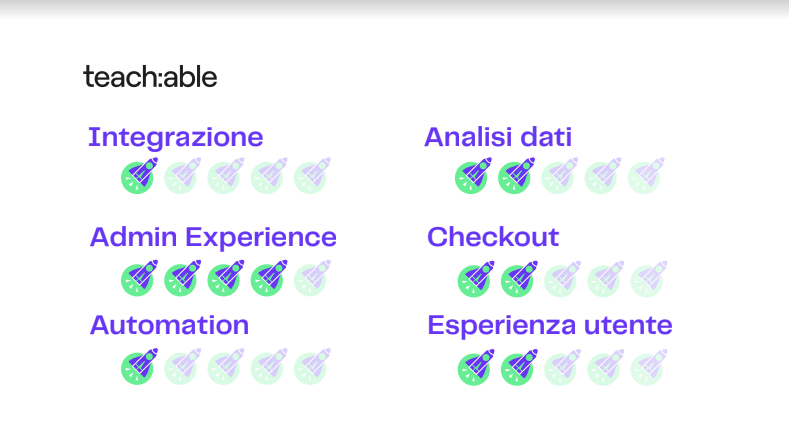Click the teach:able logo
Screen dimensions: 789x444
pyautogui.click(x=150, y=77)
